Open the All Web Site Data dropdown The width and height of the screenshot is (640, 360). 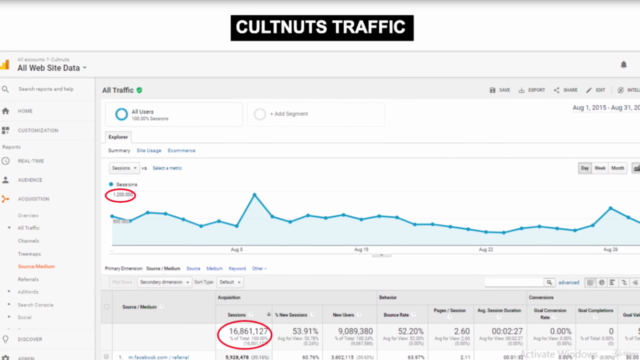pos(52,68)
